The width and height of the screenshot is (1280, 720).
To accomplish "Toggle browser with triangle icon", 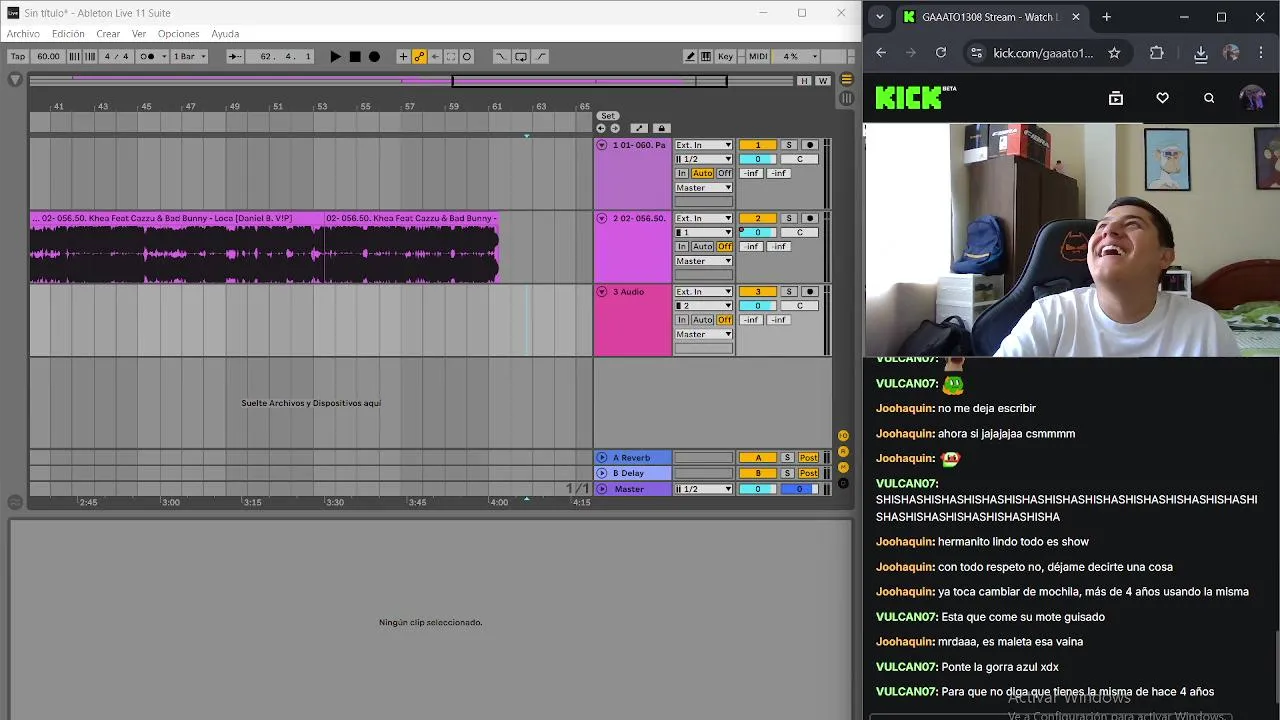I will (x=15, y=80).
